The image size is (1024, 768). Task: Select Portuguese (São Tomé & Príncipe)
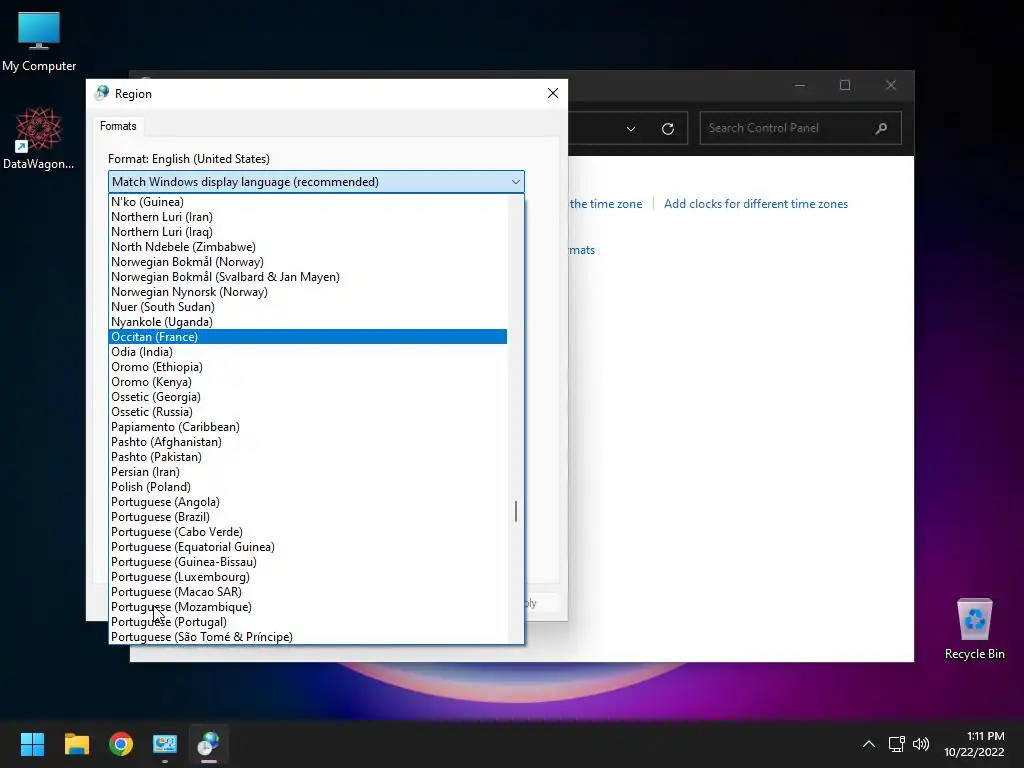[x=308, y=637]
